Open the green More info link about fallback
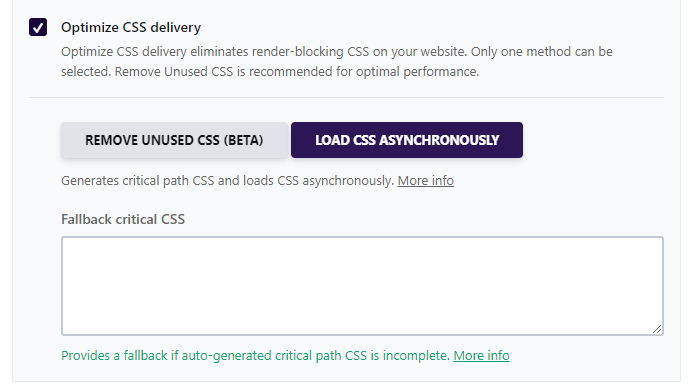 point(481,356)
